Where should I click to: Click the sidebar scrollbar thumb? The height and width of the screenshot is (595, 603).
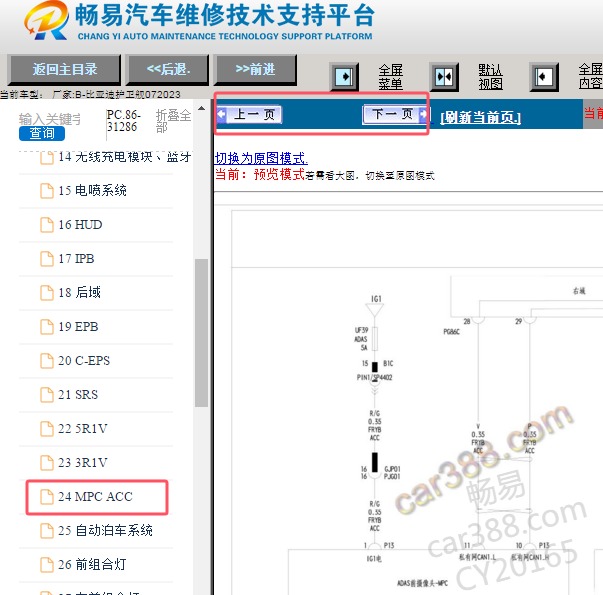pos(202,333)
